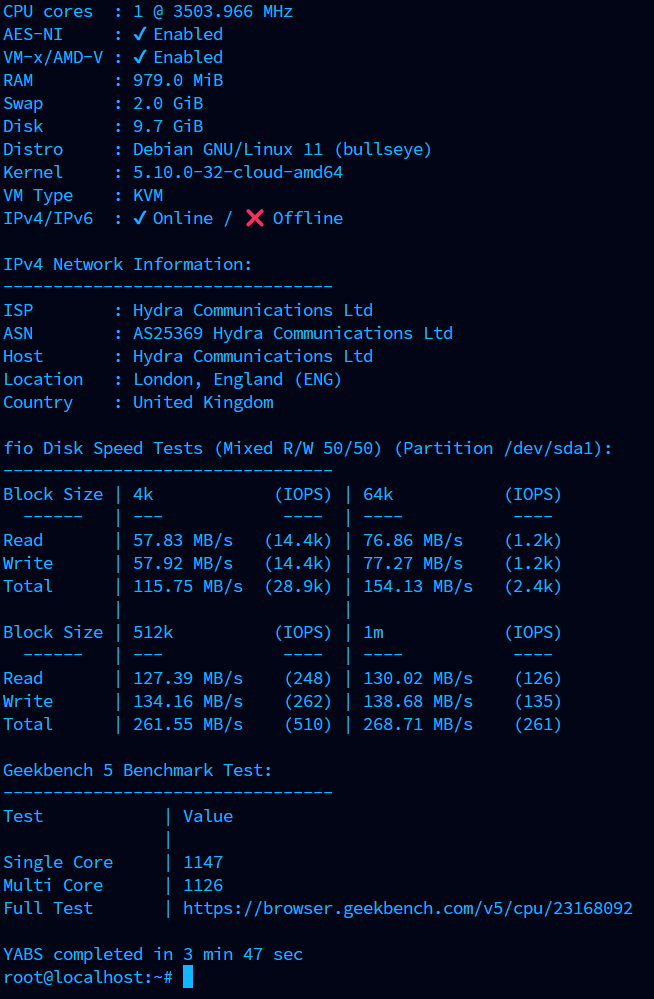Select 512k write IOPS '(262)'
654x999 pixels.
click(x=308, y=701)
